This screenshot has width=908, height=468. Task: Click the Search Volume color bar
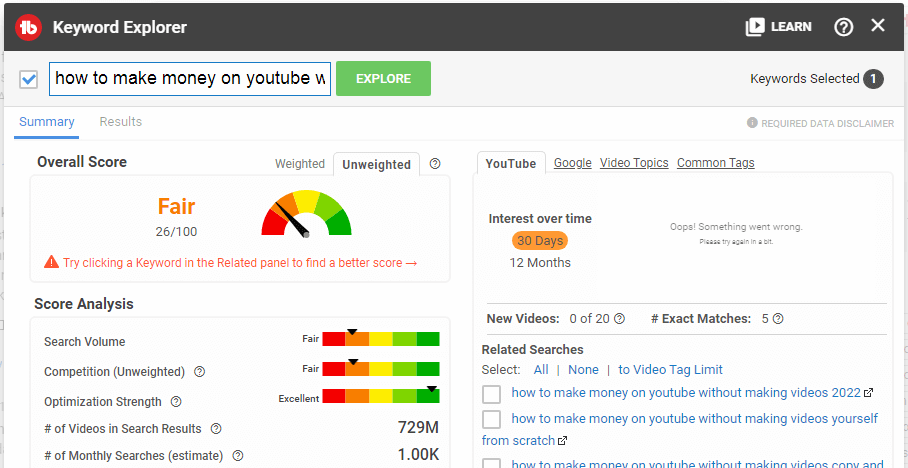380,338
